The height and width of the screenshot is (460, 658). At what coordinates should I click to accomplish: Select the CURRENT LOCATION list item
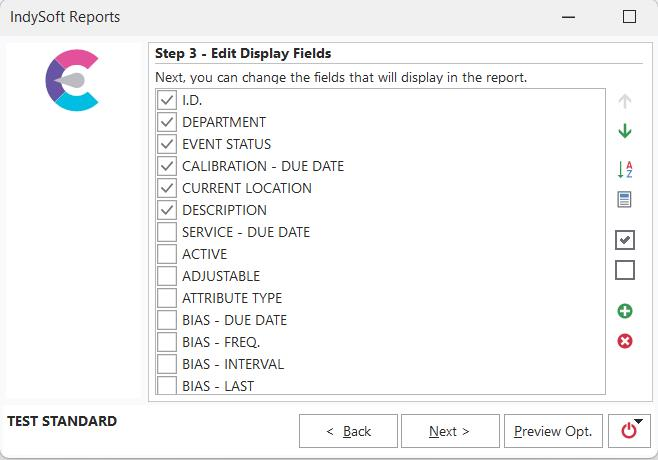(x=246, y=188)
